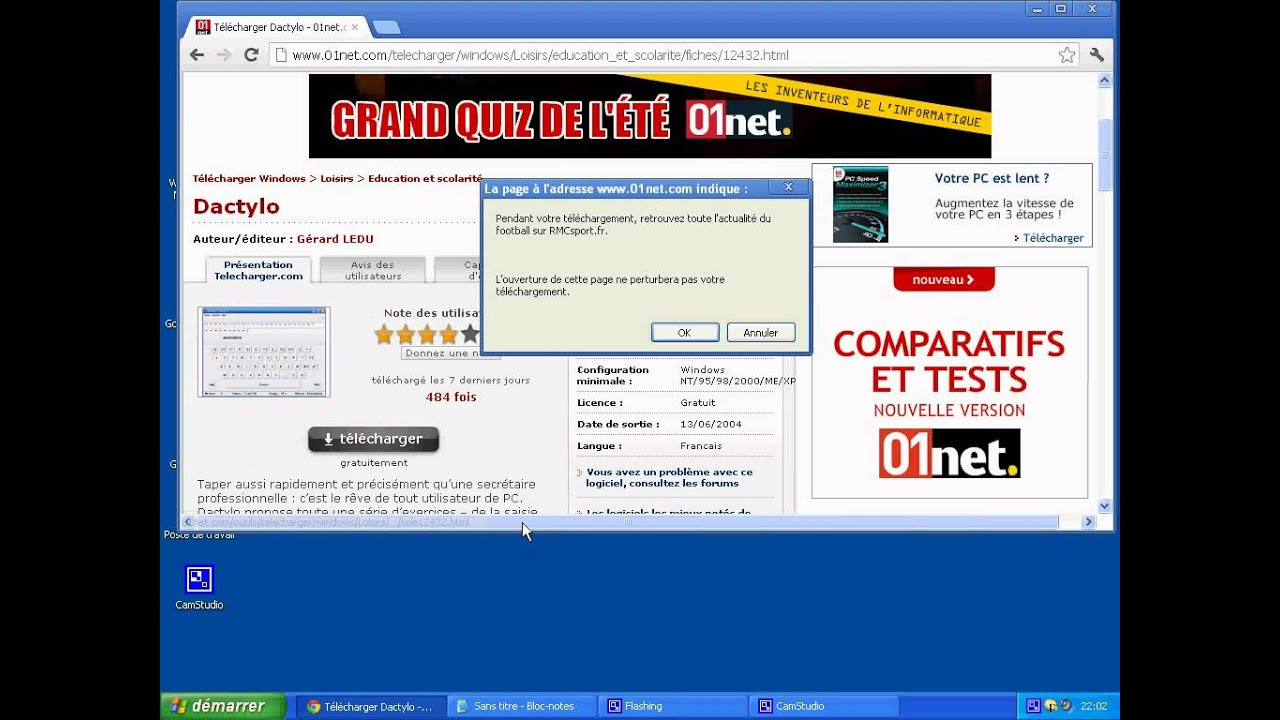Click the 484 fois download count

tap(451, 397)
